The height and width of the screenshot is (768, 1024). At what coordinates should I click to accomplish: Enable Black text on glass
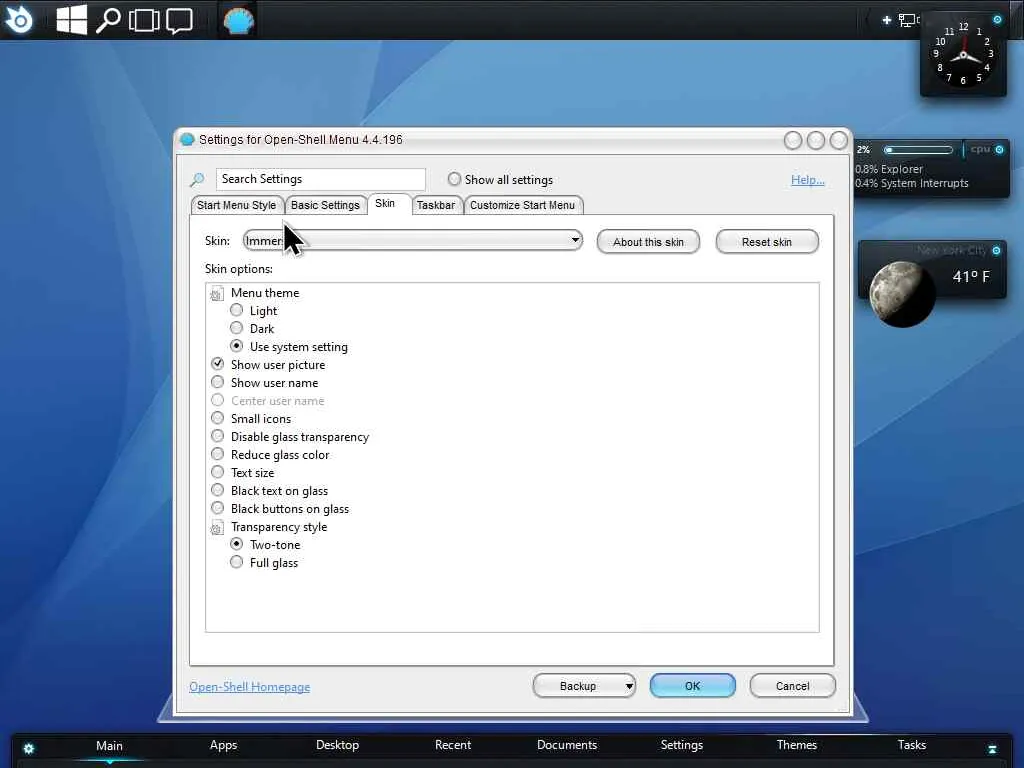pyautogui.click(x=217, y=490)
